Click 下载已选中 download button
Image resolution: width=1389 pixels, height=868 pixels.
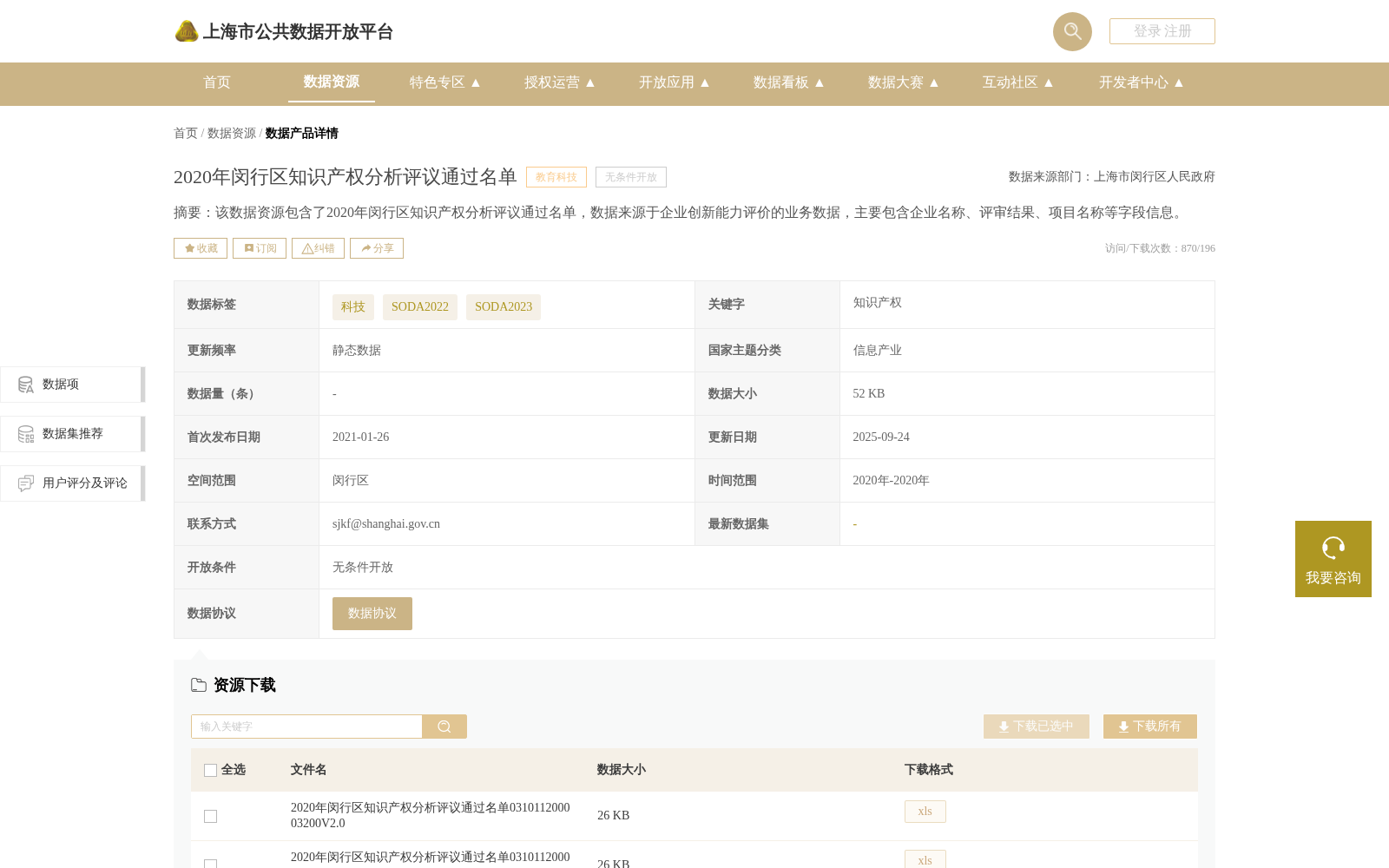tap(1037, 727)
